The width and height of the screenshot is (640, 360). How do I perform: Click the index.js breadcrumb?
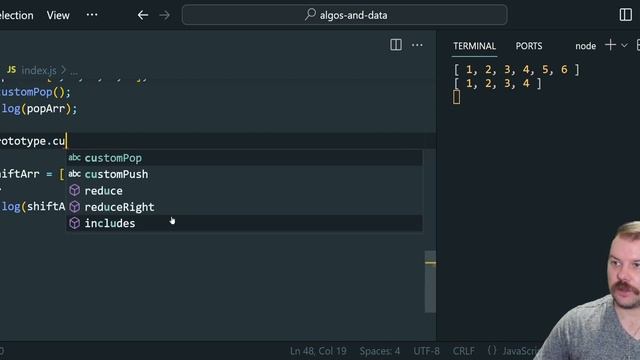39,70
